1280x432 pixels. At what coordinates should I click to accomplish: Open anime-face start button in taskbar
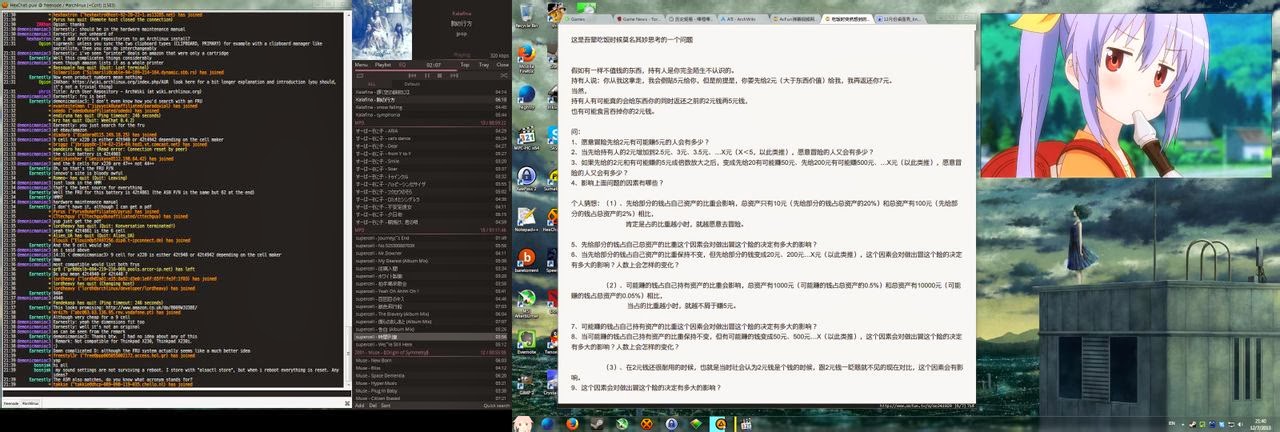(x=522, y=424)
